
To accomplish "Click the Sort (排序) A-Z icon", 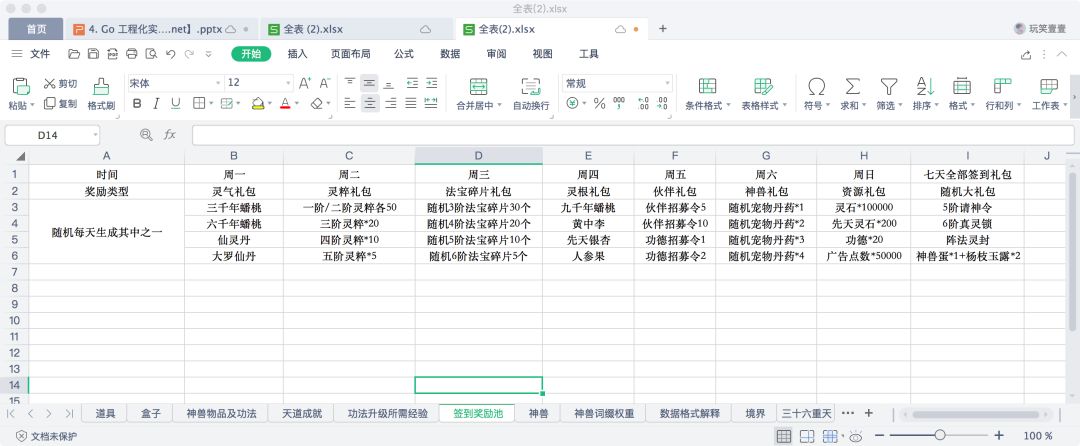I will pos(925,86).
